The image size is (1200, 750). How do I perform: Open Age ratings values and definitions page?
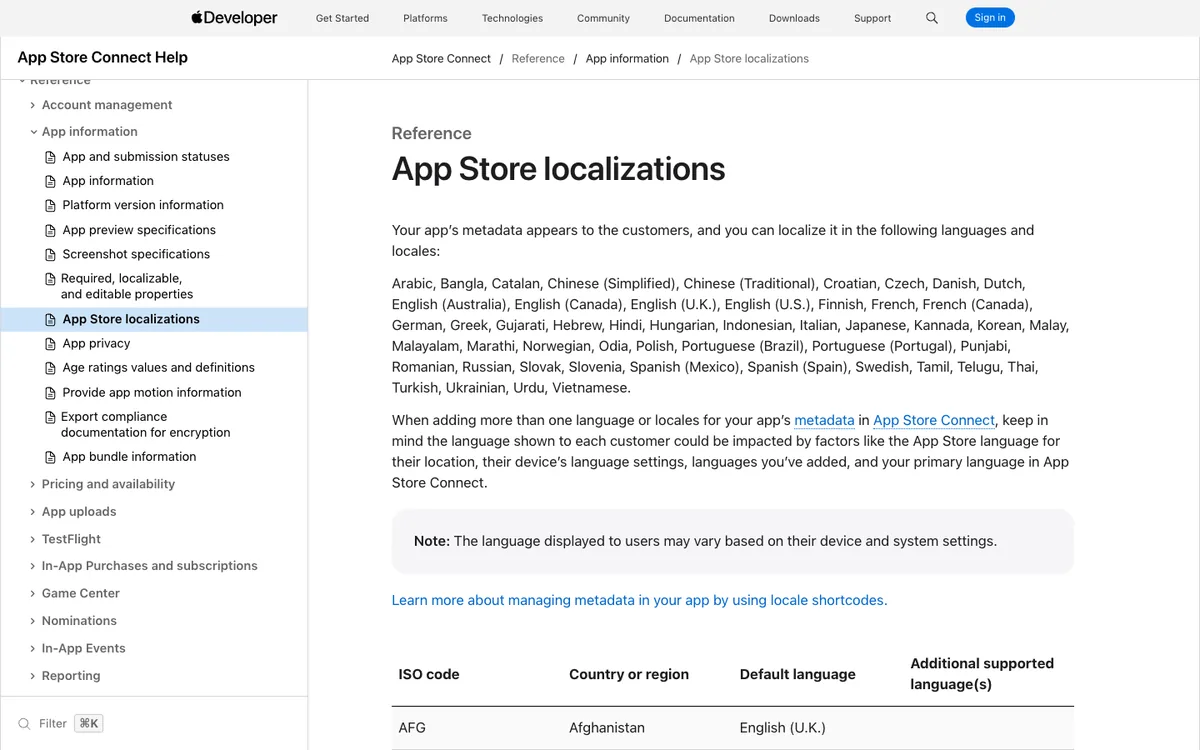(x=158, y=368)
